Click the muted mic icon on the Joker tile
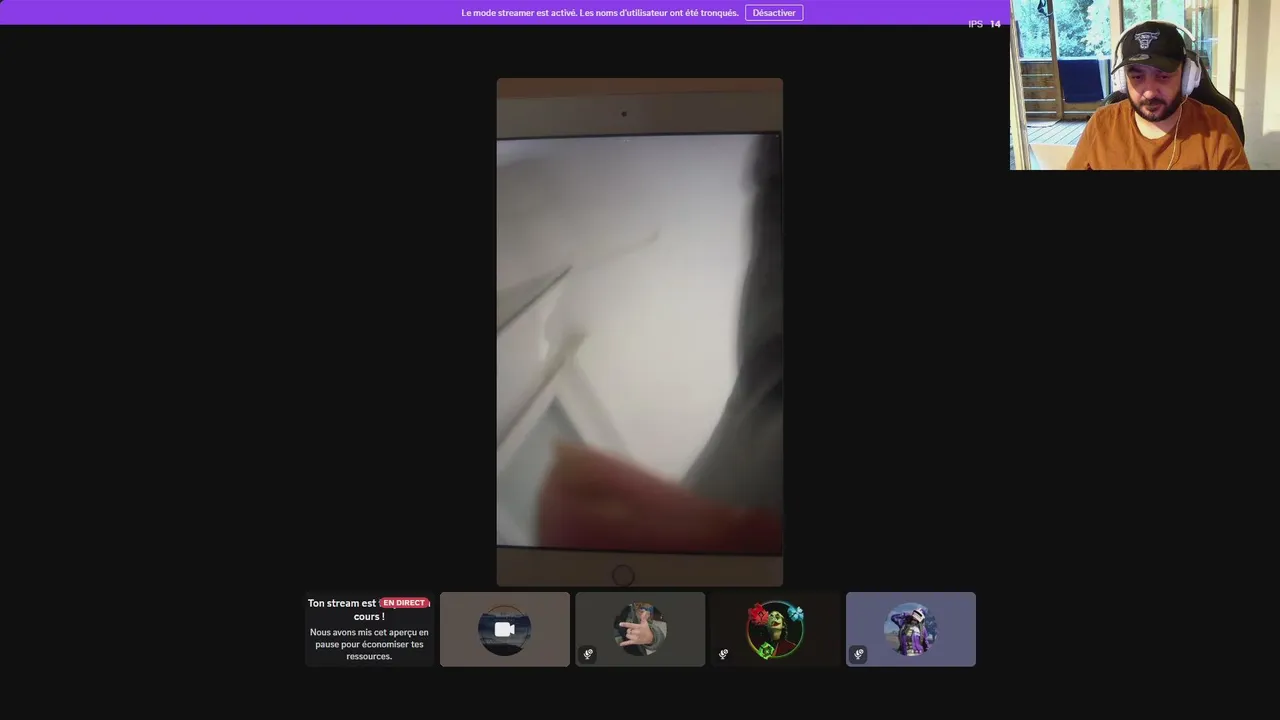This screenshot has width=1280, height=720. coord(723,654)
